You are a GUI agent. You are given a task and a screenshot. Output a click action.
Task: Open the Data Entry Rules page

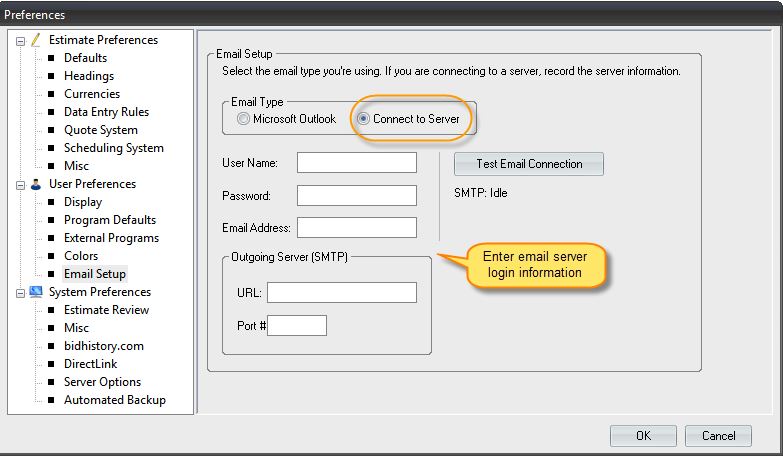106,112
